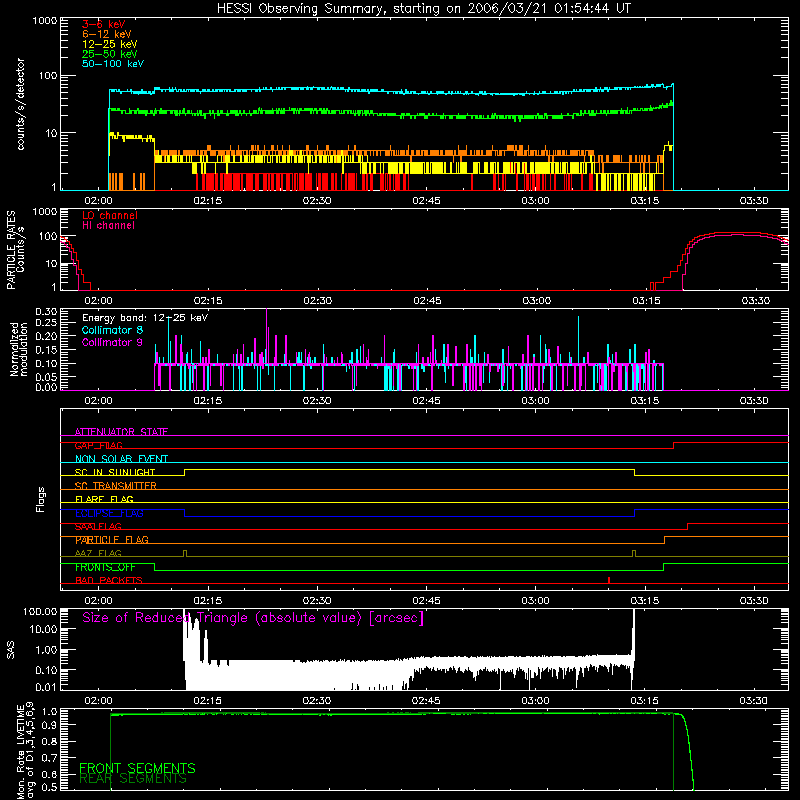The width and height of the screenshot is (800, 800).
Task: Select the Collimator 8 legend label
Action: (112, 330)
